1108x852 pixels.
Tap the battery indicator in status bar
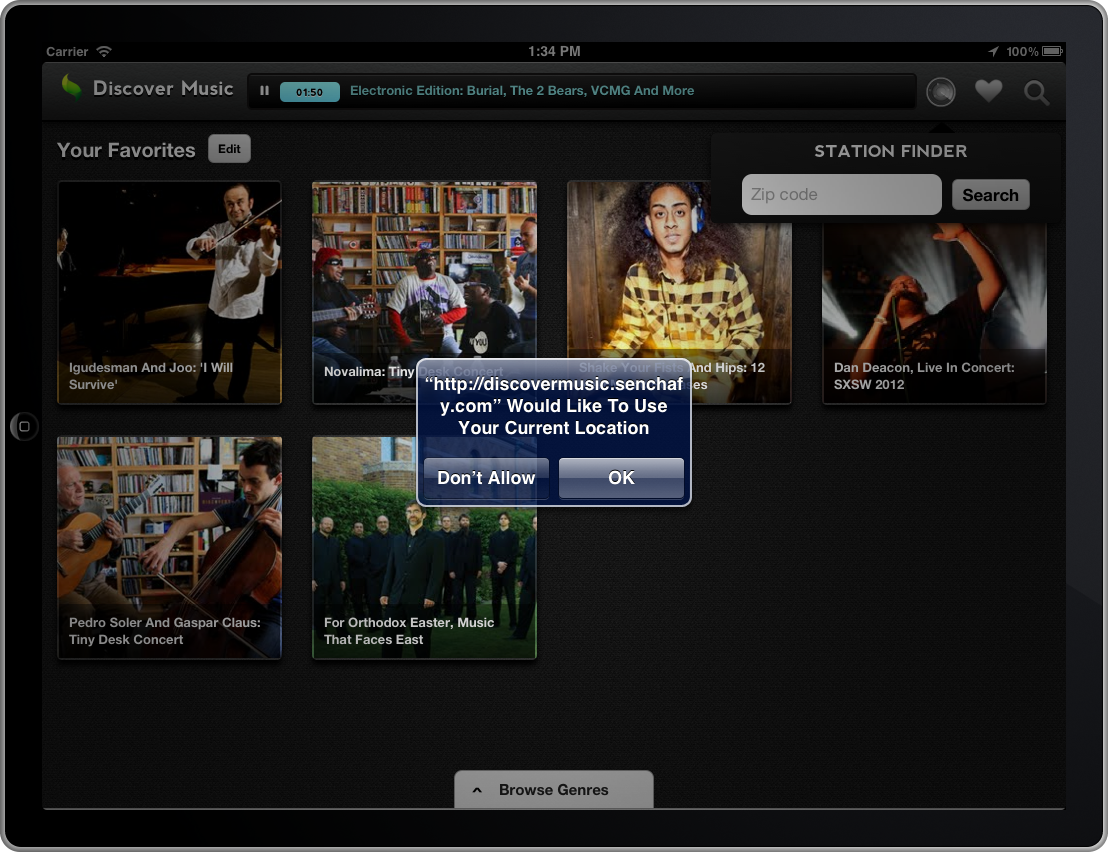(x=1051, y=51)
